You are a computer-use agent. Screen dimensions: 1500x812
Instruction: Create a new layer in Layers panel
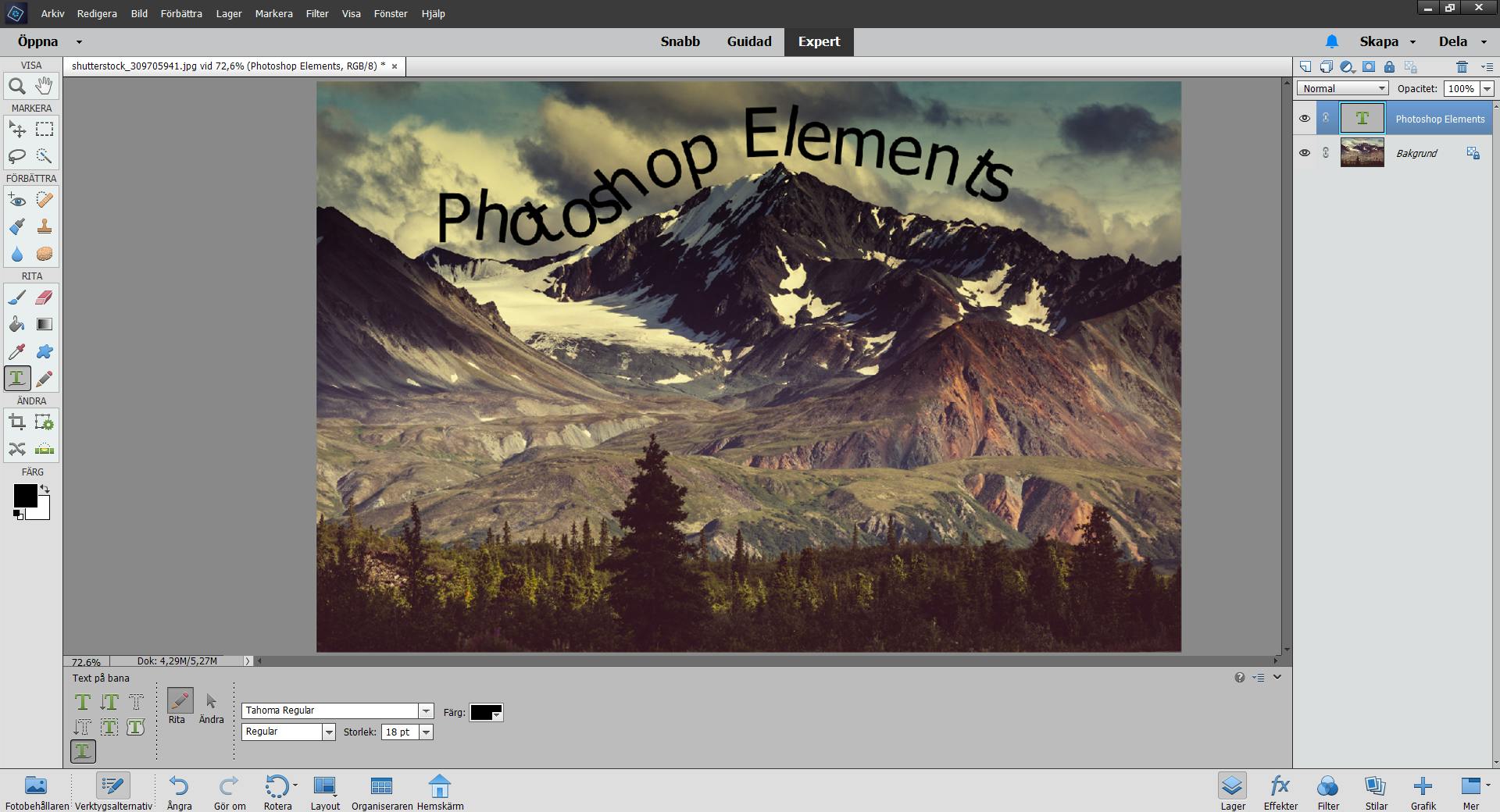[1305, 66]
